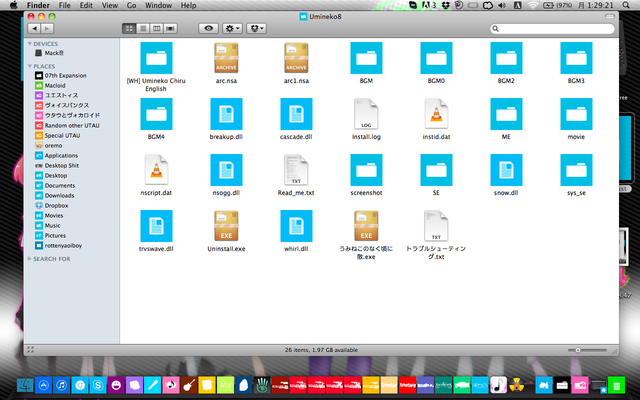The image size is (640, 400).
Task: Select the whirl.dll file
Action: (x=296, y=226)
